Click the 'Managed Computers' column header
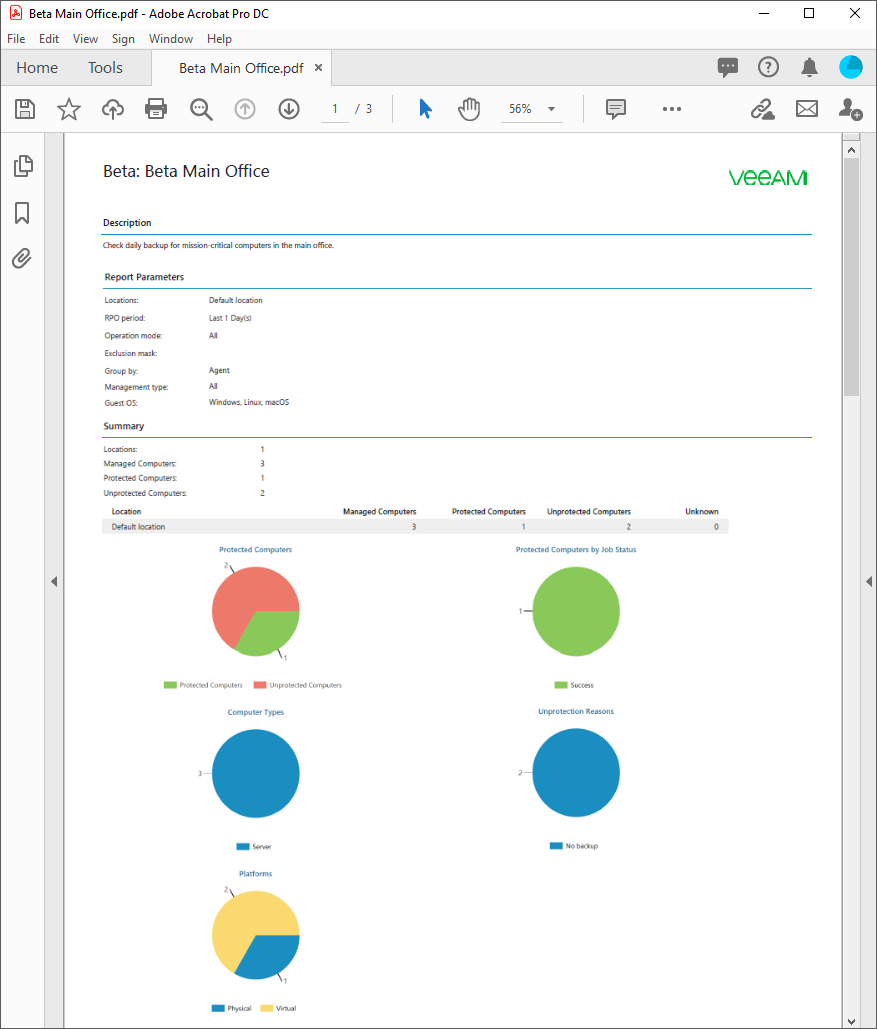 tap(379, 511)
